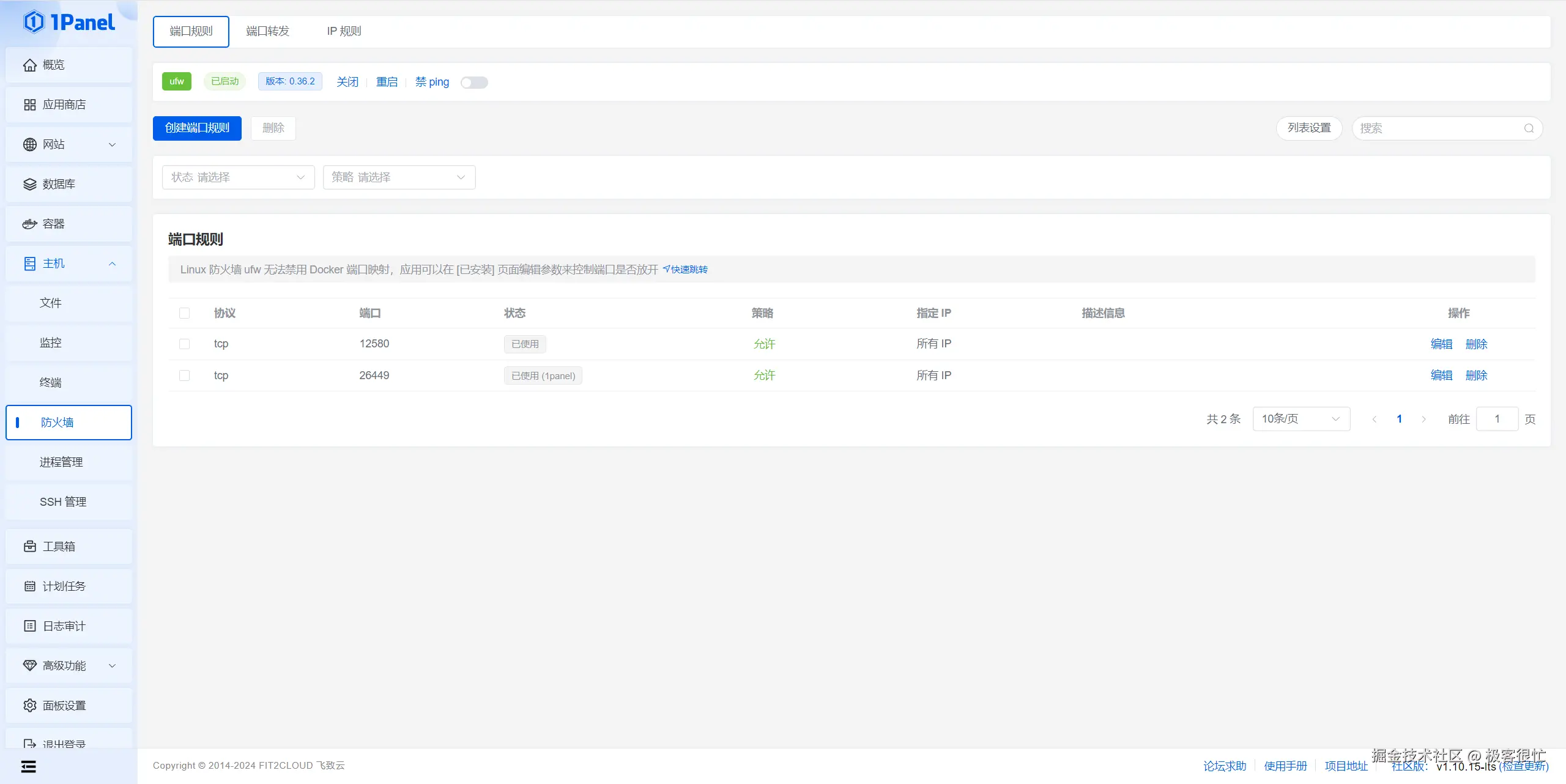
Task: Click the 创建端口规则 button
Action: (197, 128)
